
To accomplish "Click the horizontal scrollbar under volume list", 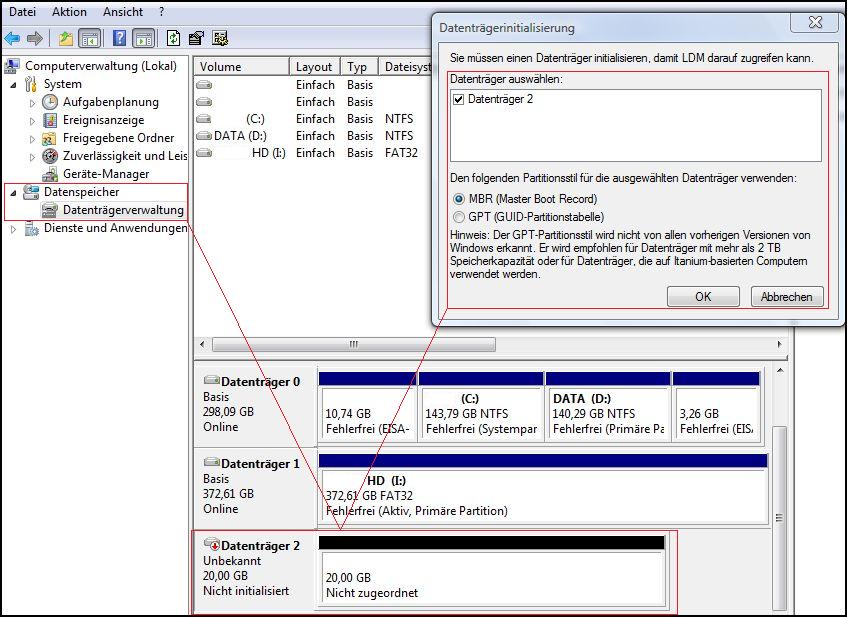I will tap(353, 344).
